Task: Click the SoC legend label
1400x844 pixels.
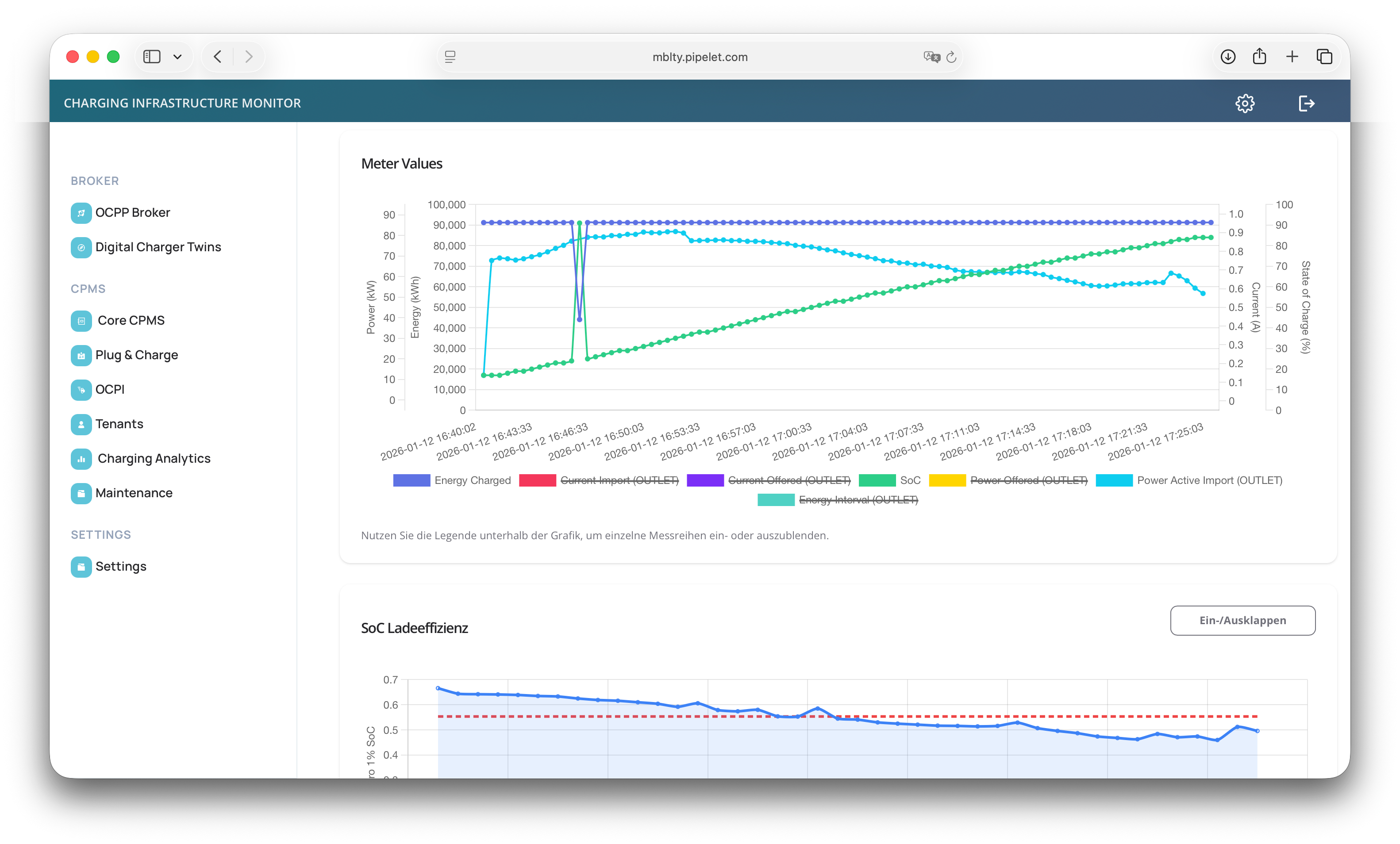Action: tap(910, 480)
